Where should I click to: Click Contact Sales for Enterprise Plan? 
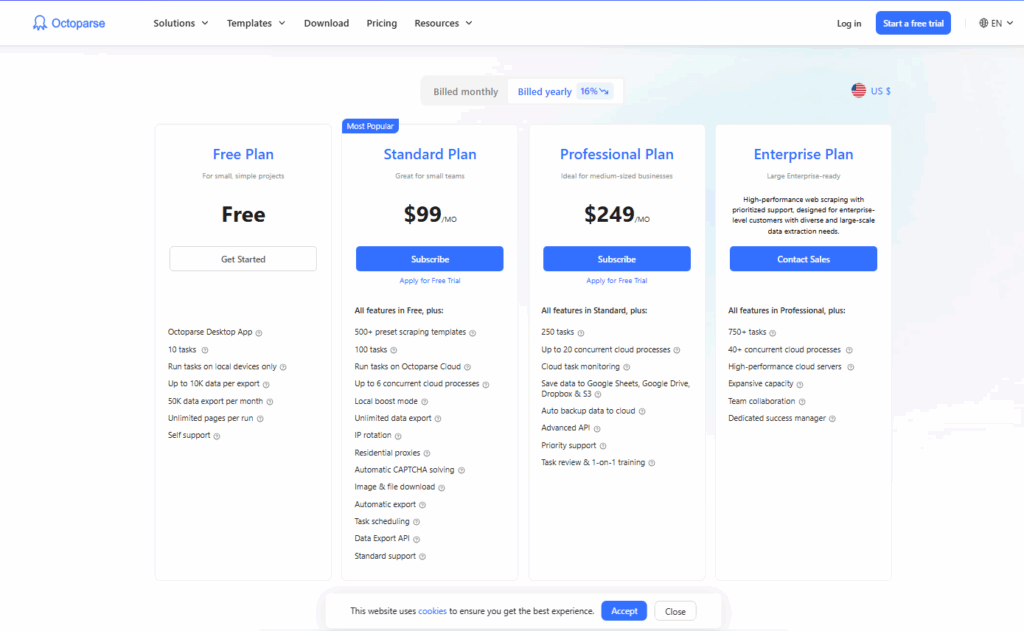point(803,259)
